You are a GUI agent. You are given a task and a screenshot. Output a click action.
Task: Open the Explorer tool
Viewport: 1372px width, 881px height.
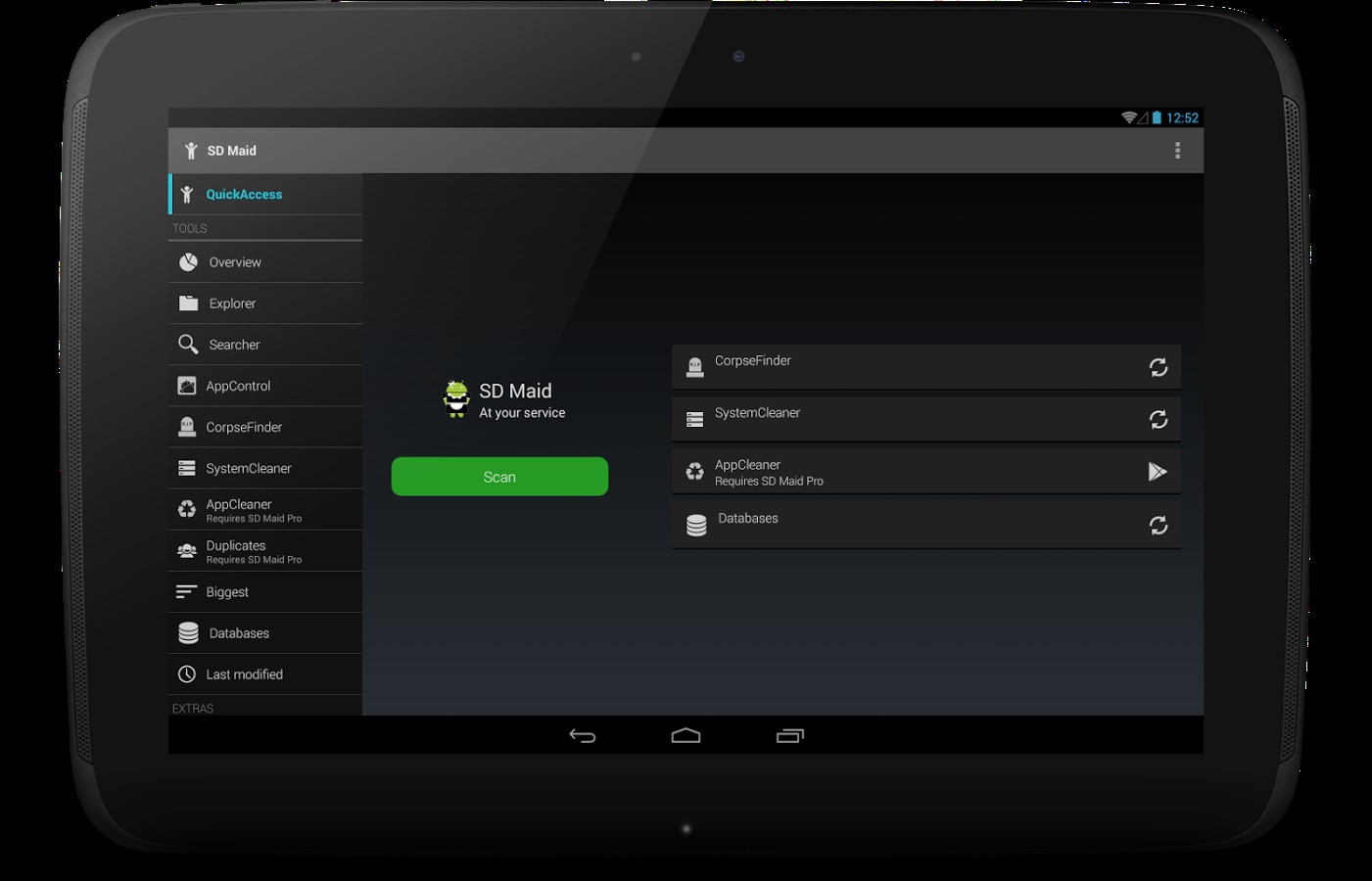coord(265,303)
